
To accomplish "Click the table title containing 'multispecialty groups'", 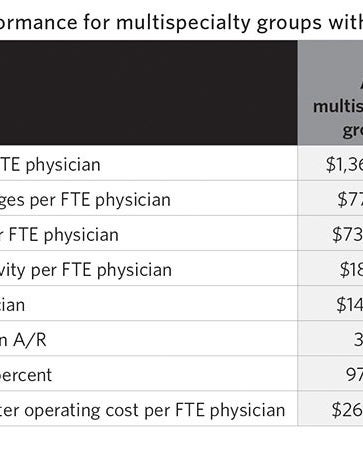I will click(181, 22).
